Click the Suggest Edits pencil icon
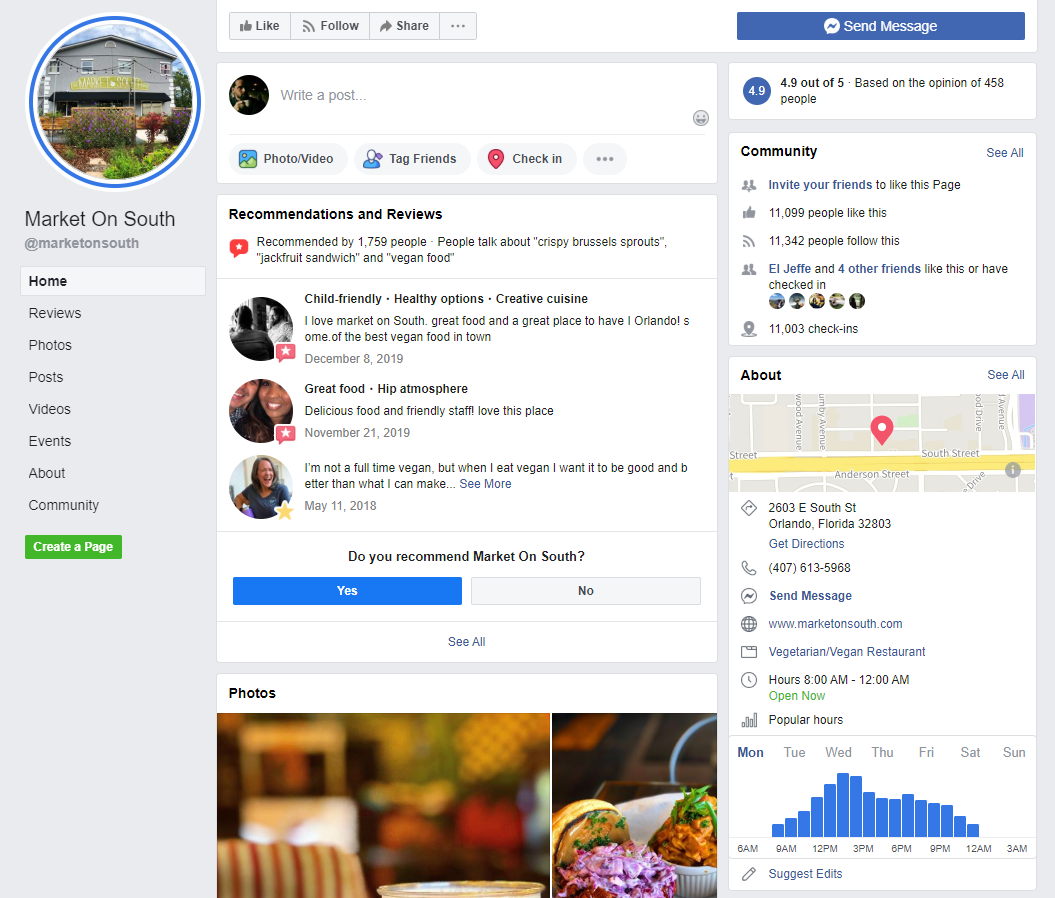Image resolution: width=1055 pixels, height=898 pixels. pyautogui.click(x=748, y=873)
